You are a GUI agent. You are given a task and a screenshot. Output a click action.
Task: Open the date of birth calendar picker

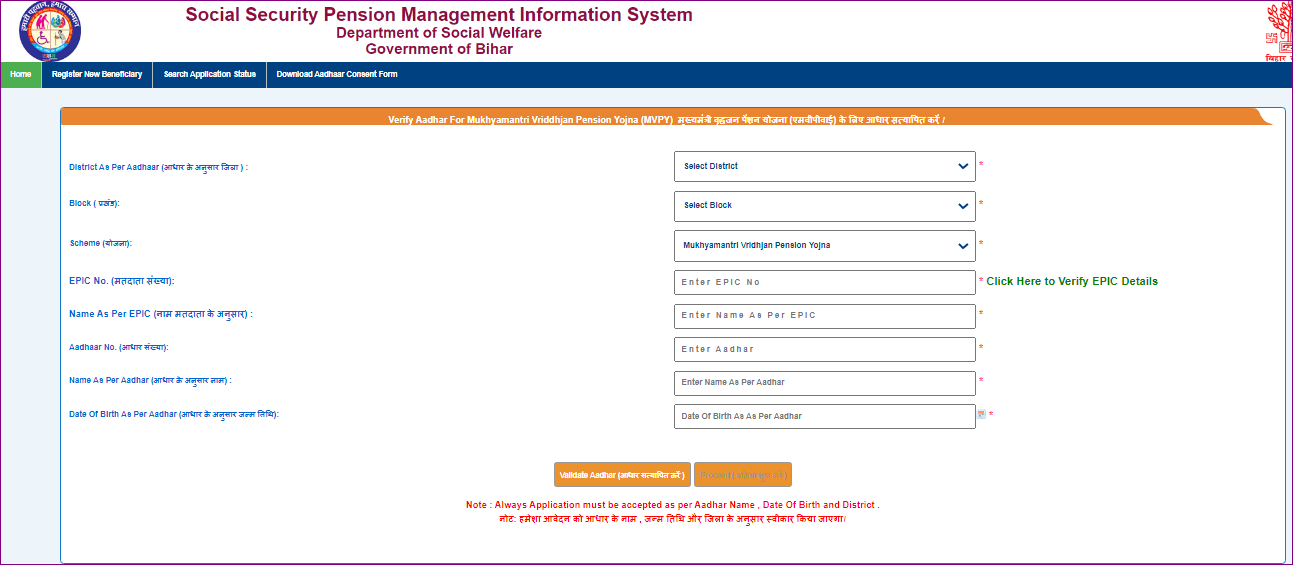pyautogui.click(x=981, y=415)
